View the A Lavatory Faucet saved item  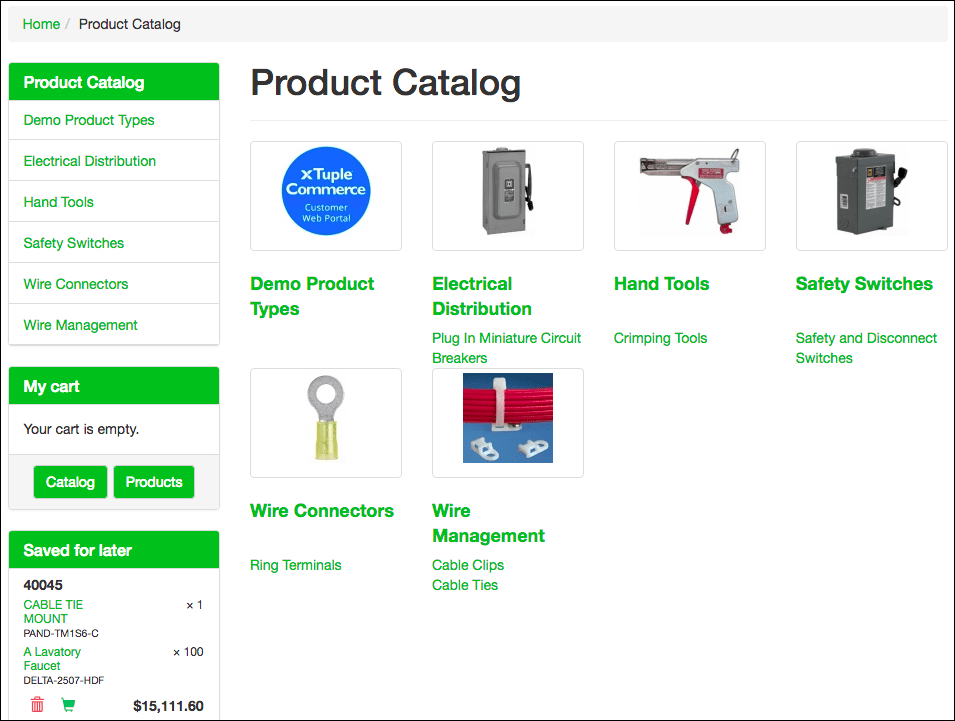[x=51, y=658]
